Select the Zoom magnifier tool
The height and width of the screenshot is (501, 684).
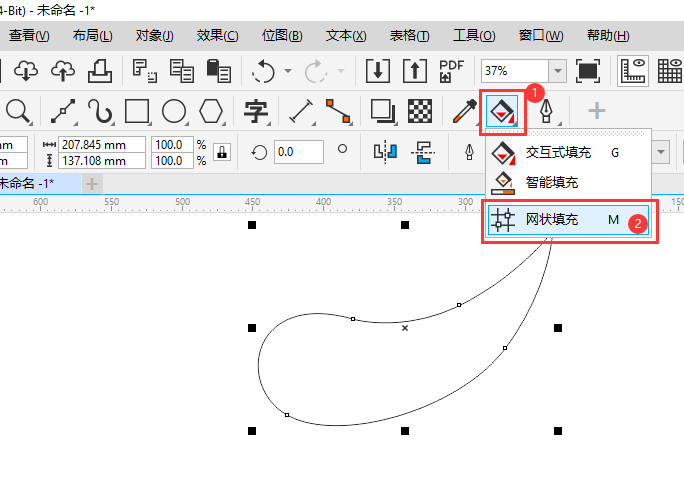click(x=18, y=111)
